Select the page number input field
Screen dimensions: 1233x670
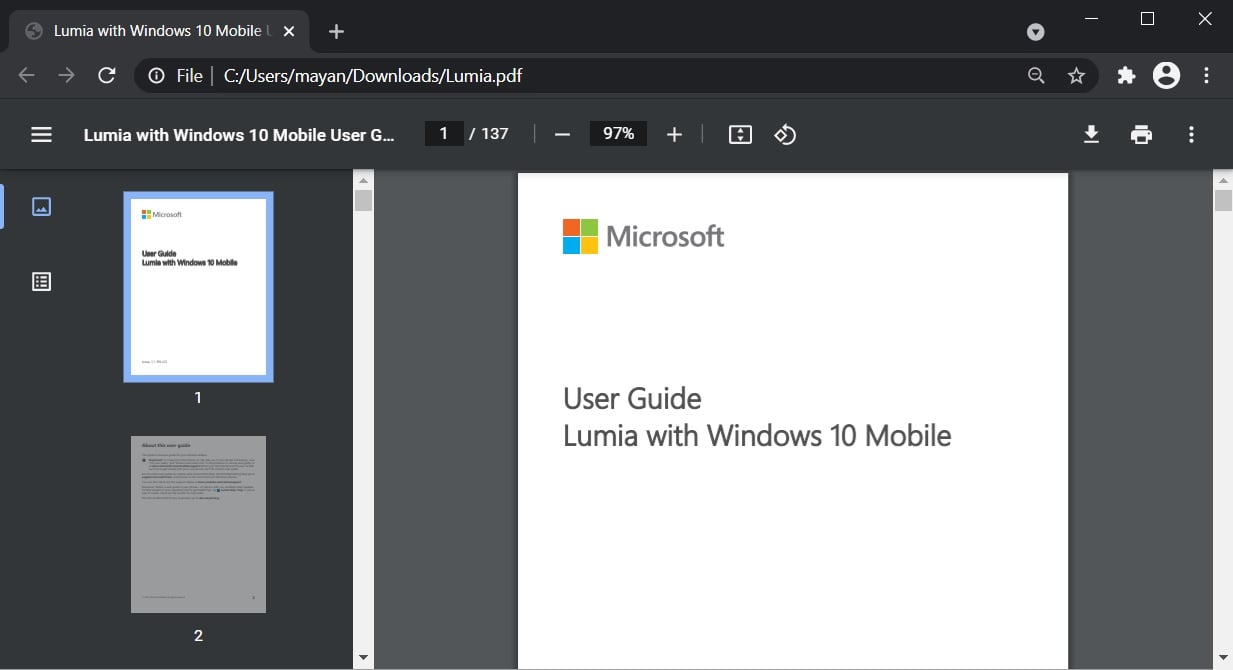click(444, 134)
